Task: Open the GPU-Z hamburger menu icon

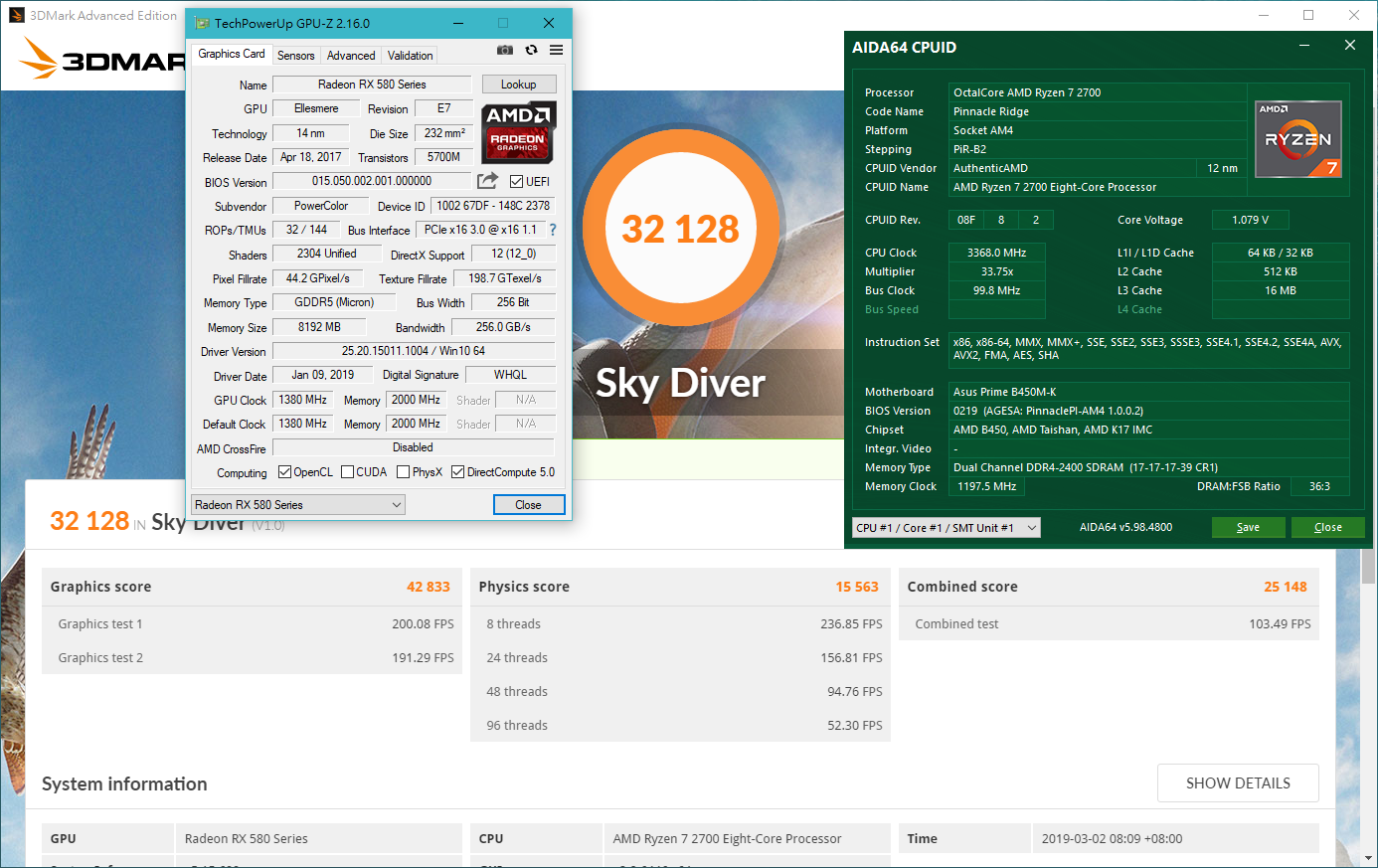Action: tap(557, 50)
